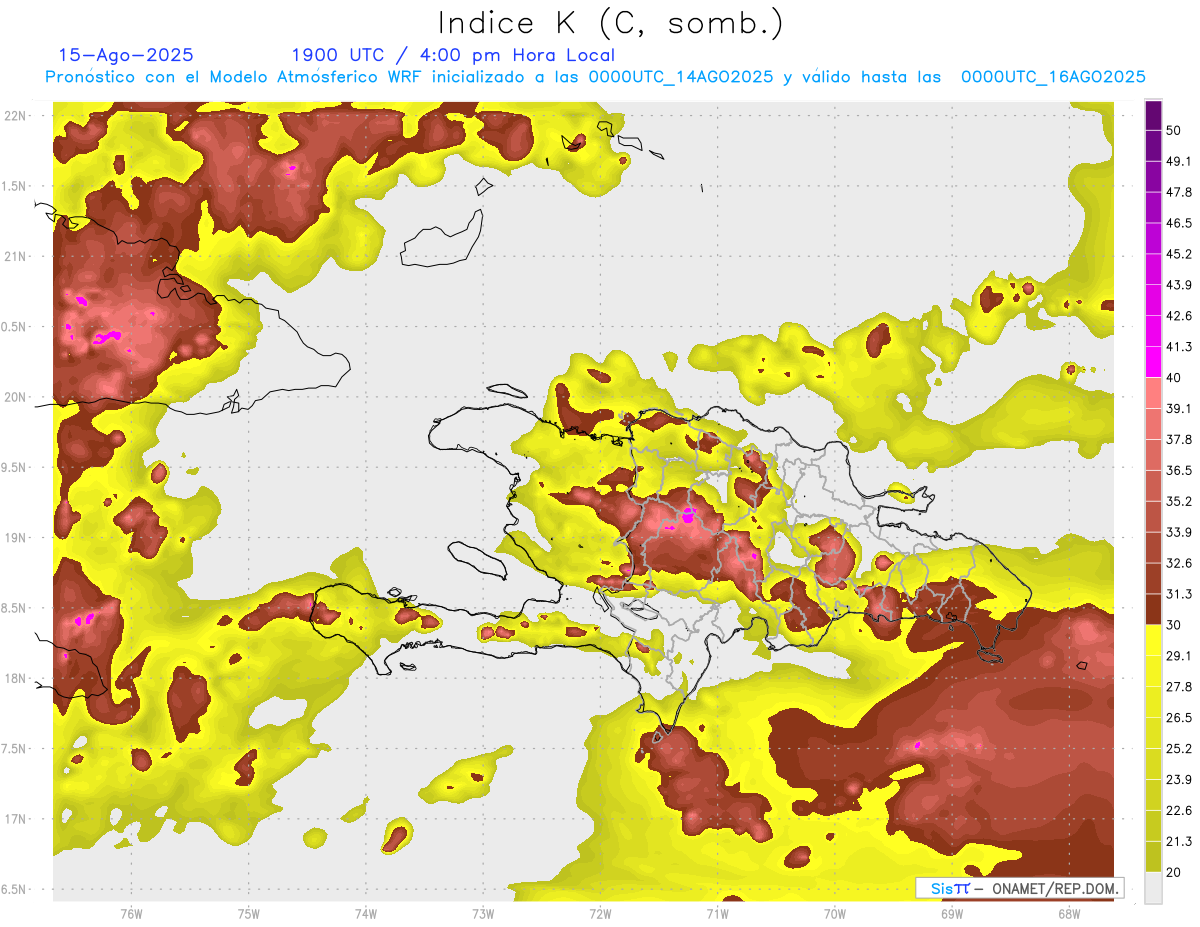Click the 'Indice K (C, somb.)' title
The width and height of the screenshot is (1200, 927).
tap(610, 23)
